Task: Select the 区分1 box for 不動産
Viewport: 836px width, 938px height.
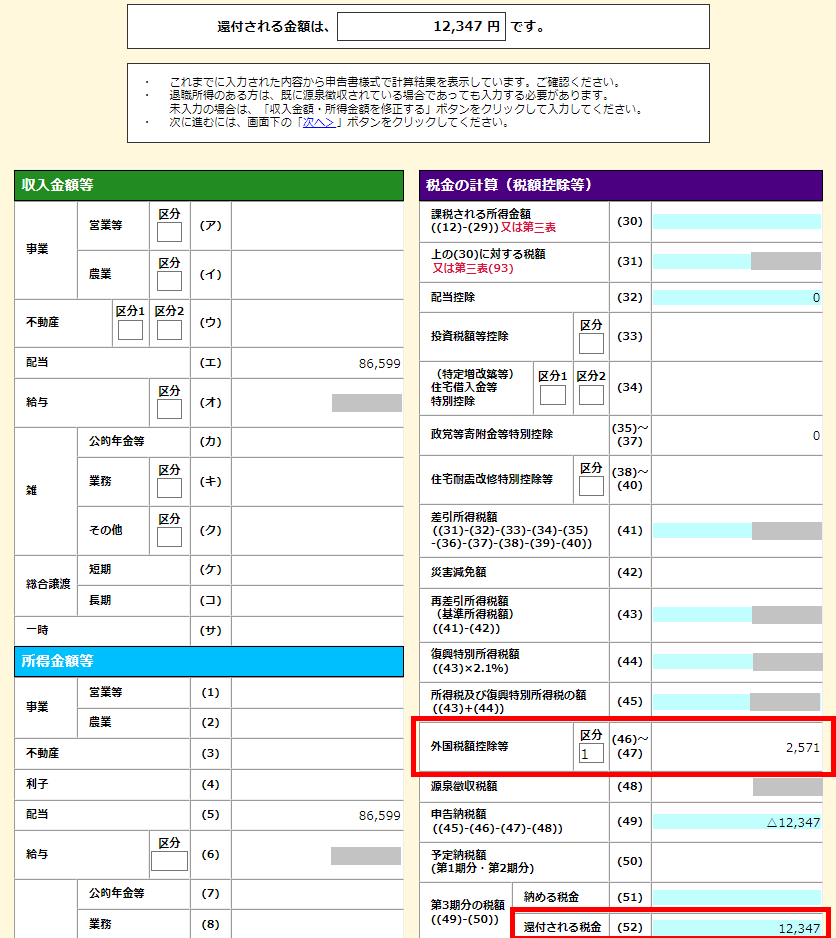Action: [x=131, y=330]
